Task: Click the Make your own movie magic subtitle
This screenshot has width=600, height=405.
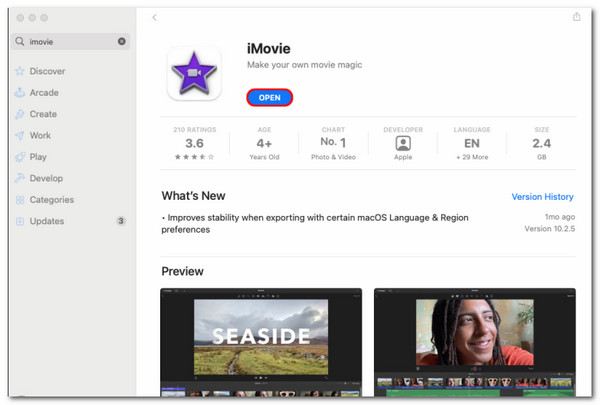Action: tap(304, 65)
